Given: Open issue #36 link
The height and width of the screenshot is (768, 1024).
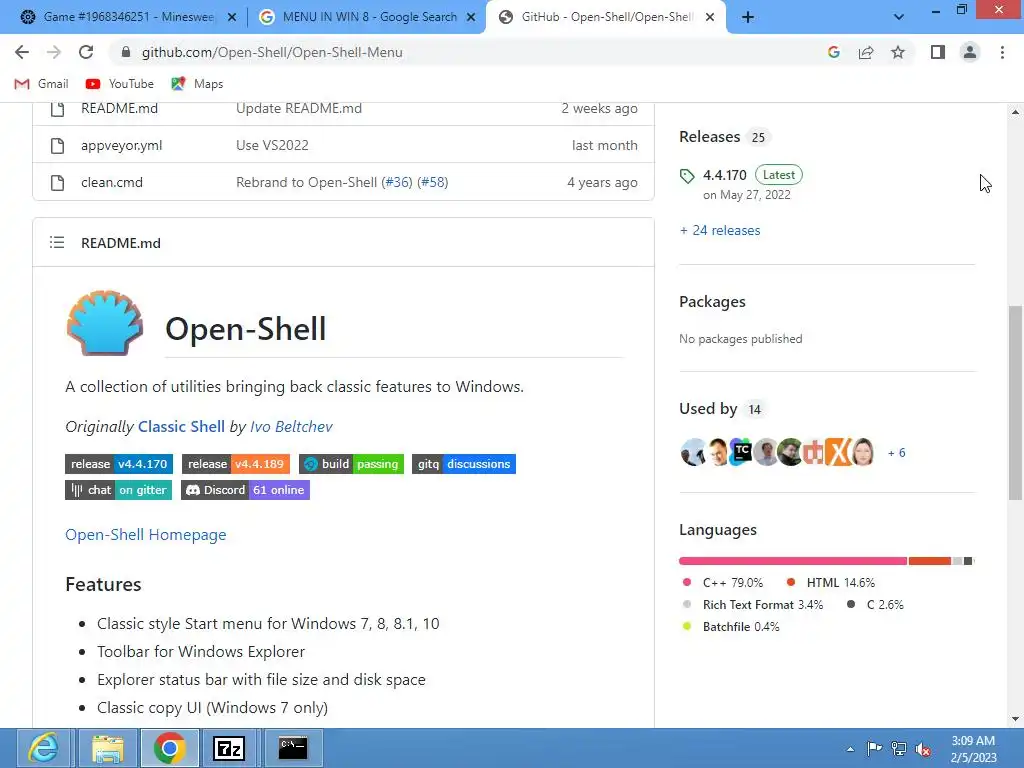Looking at the screenshot, I should (397, 183).
